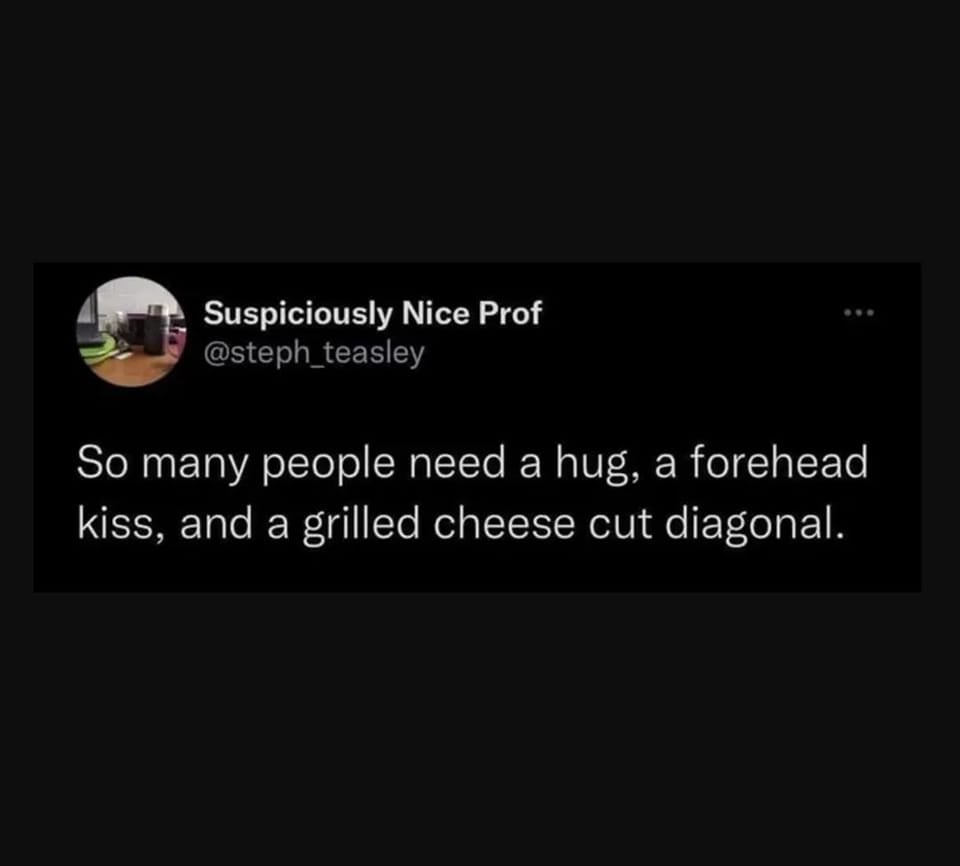Click the word 'people' in the tweet
The image size is (960, 866).
[x=329, y=464]
